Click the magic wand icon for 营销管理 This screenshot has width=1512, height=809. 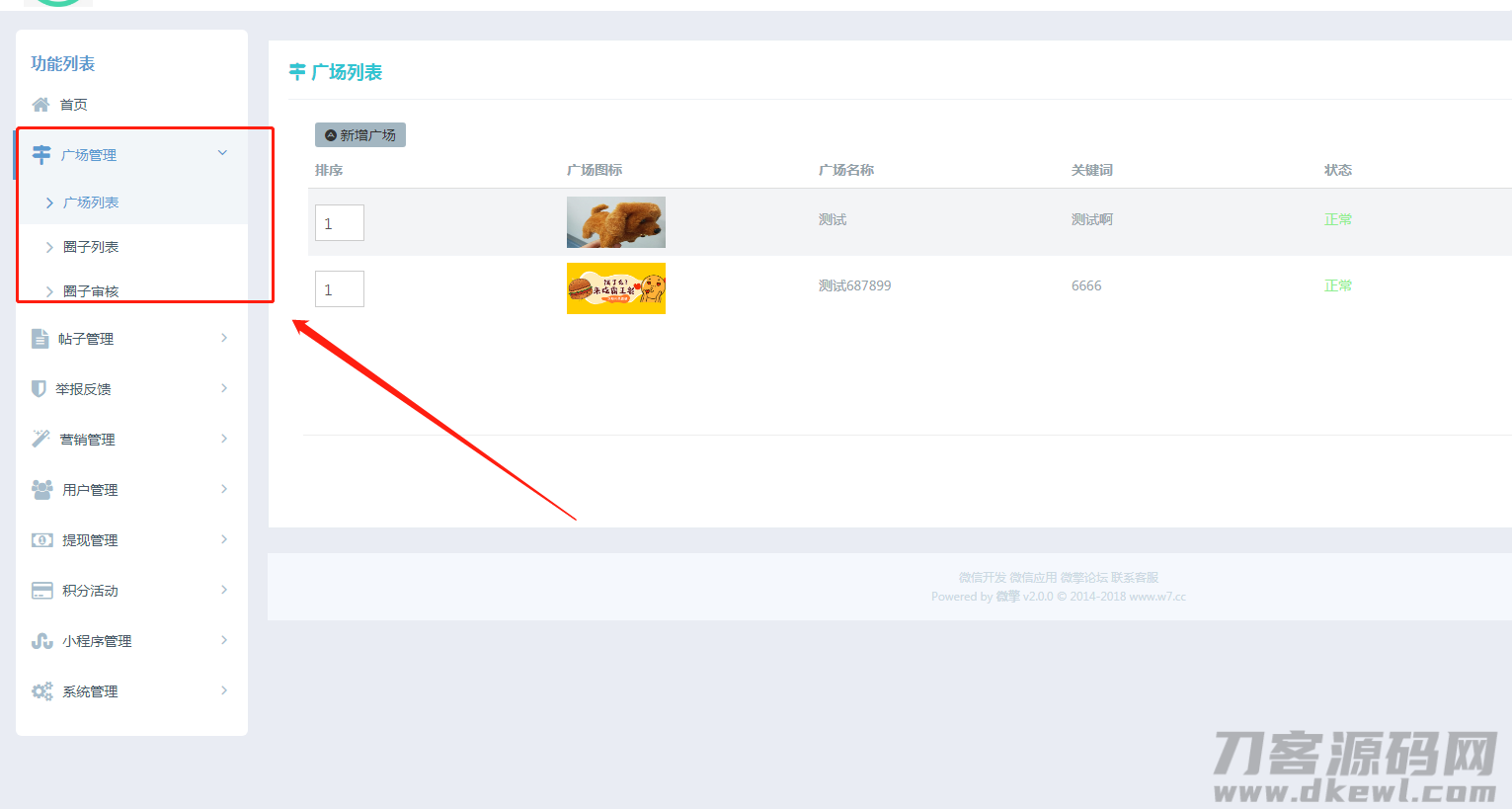(40, 439)
